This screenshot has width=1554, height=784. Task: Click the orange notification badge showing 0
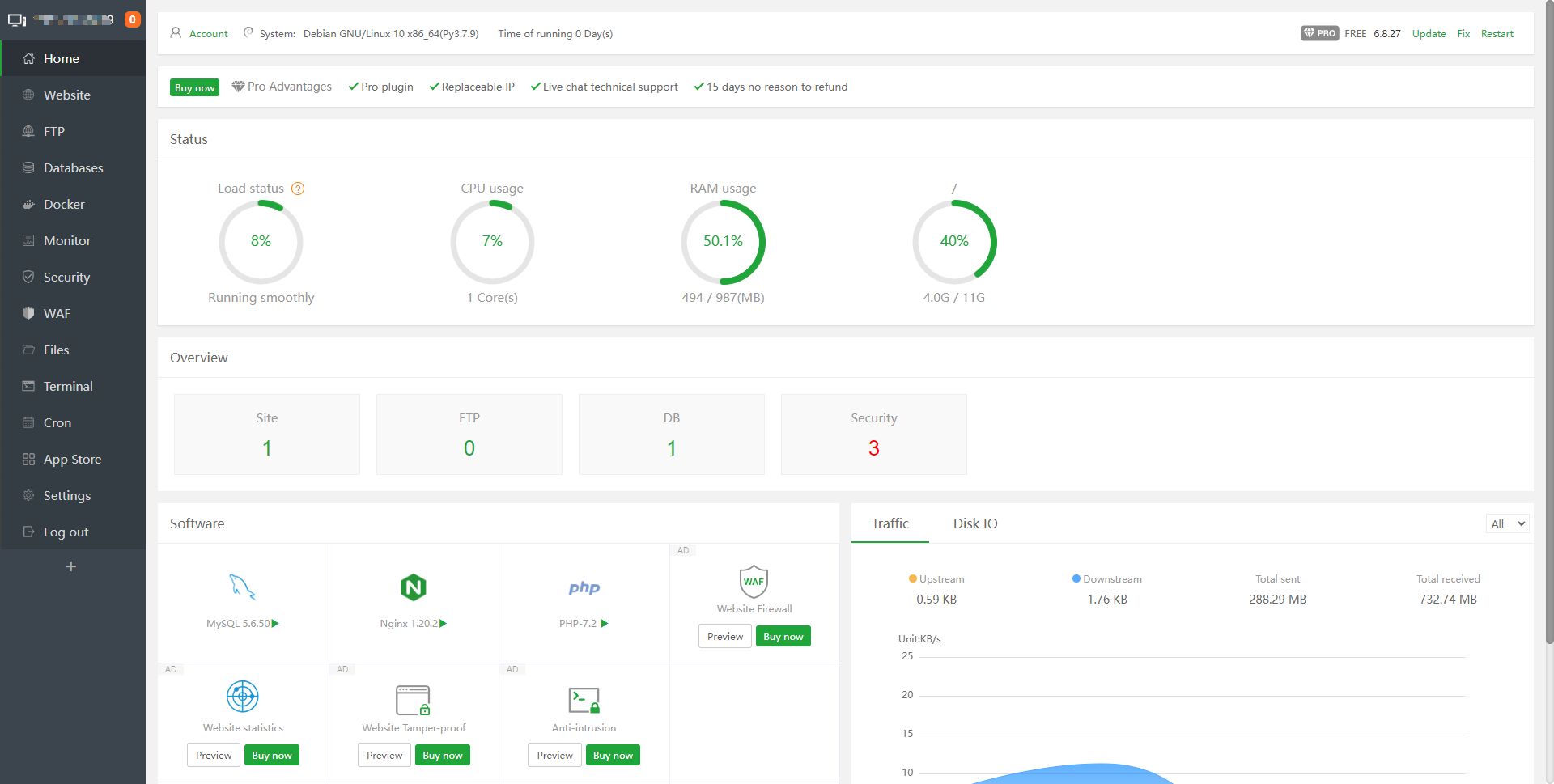click(x=133, y=19)
